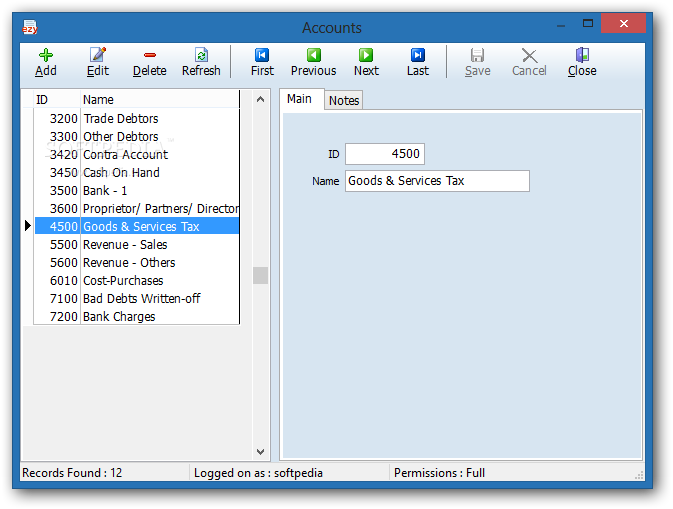Viewport: 673px width, 509px height.
Task: Click the Name field with Goods & Services Tax
Action: pyautogui.click(x=437, y=181)
